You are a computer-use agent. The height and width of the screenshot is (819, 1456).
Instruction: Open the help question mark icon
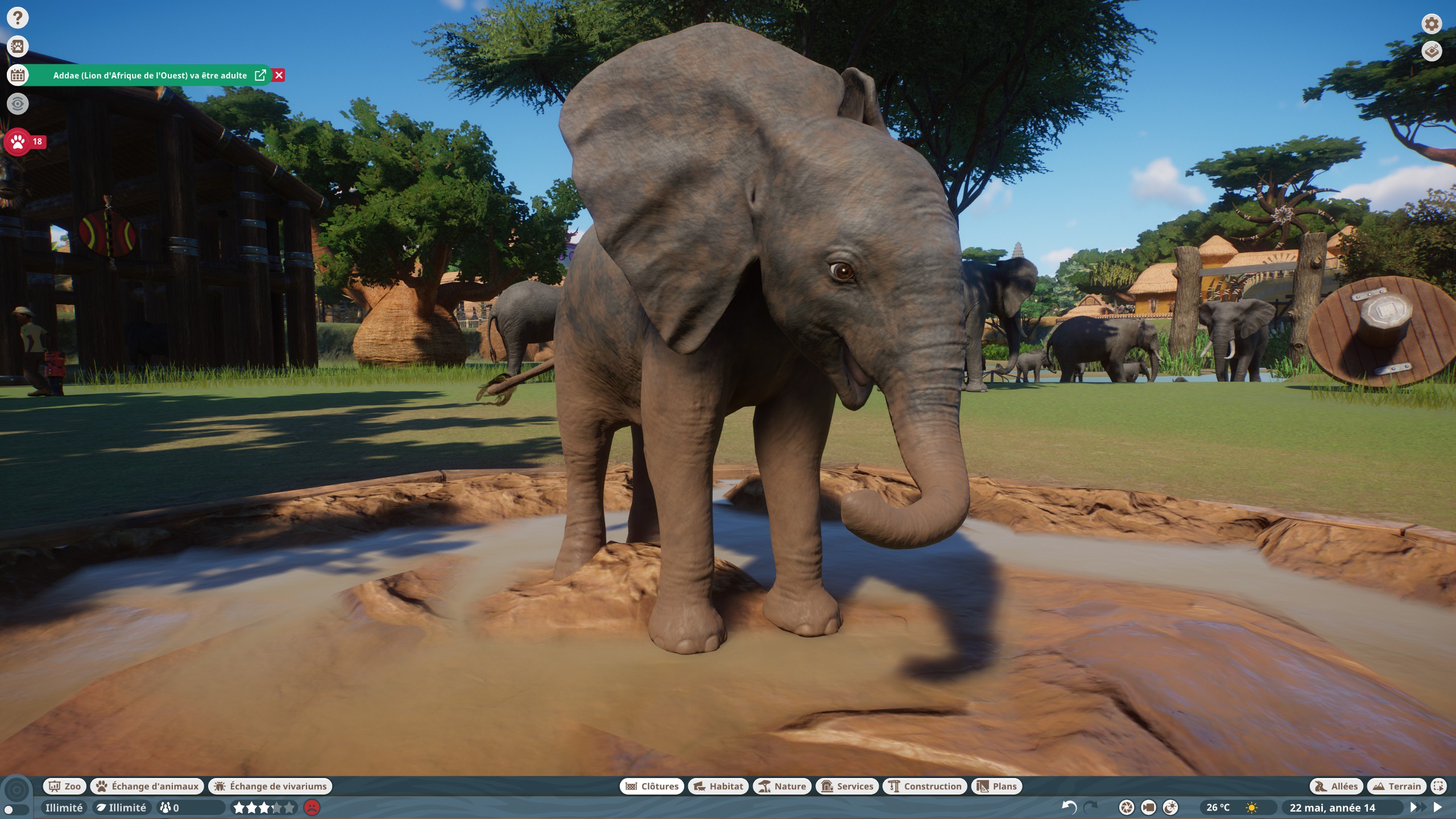18,18
